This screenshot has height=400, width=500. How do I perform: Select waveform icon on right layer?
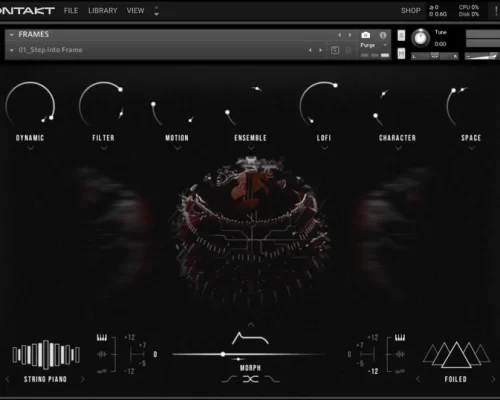pos(400,354)
